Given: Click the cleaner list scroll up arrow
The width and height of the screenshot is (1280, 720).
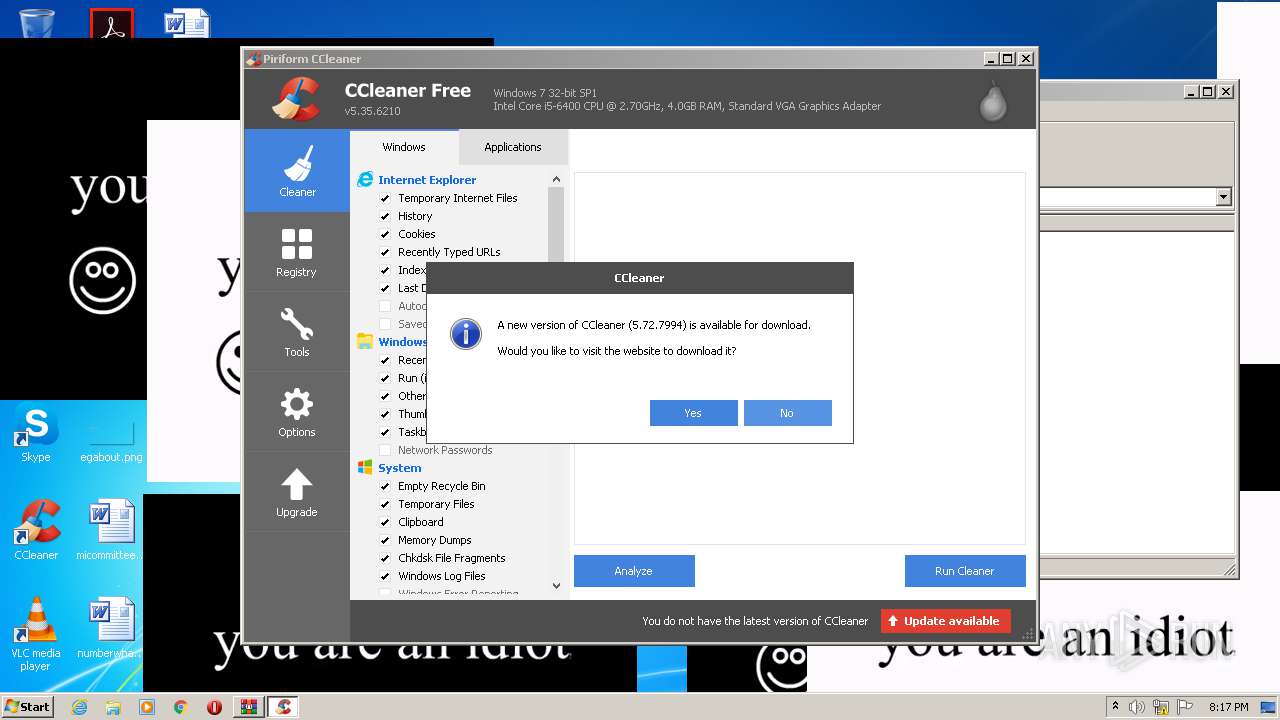Looking at the screenshot, I should pos(556,180).
